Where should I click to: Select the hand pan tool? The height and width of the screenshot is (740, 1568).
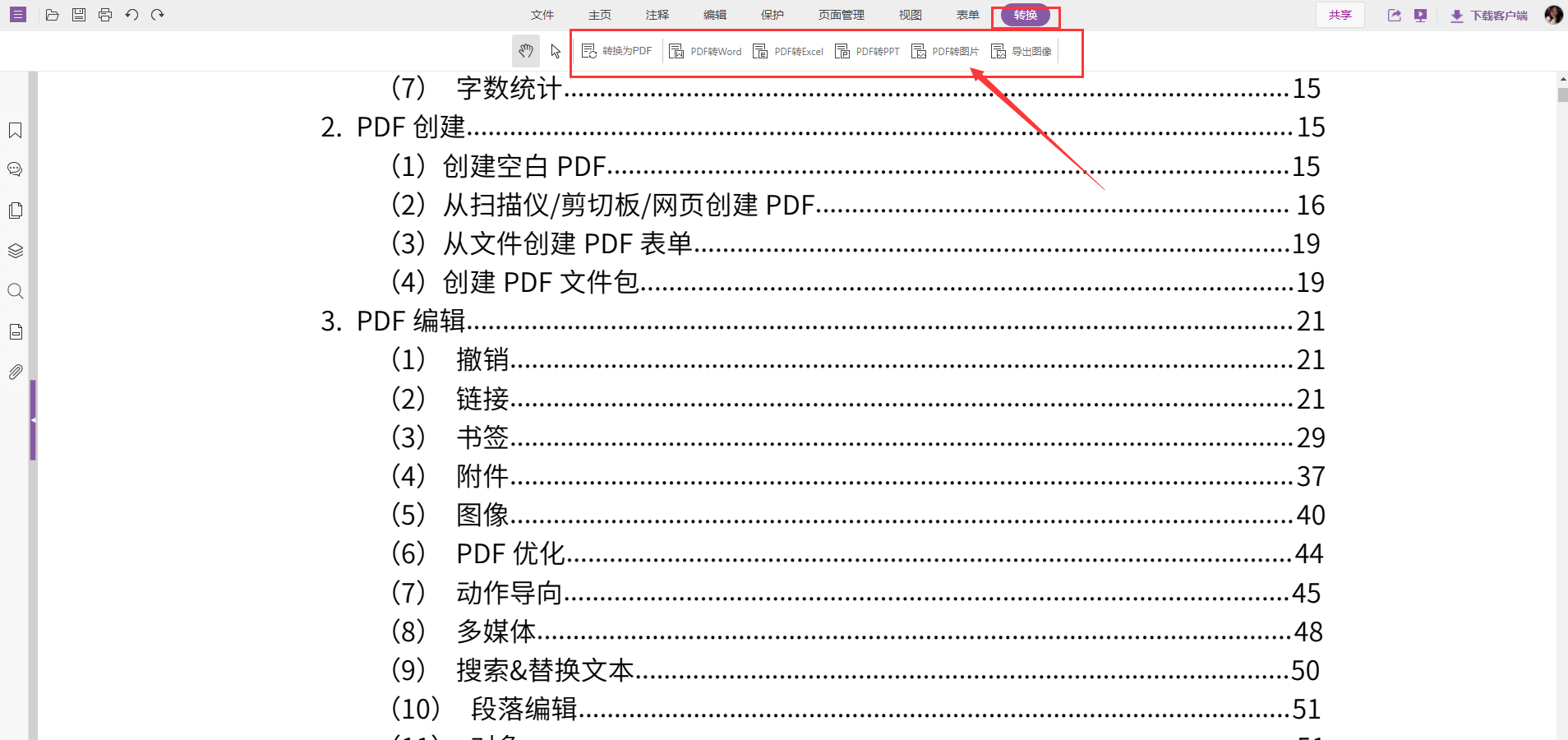pos(526,51)
